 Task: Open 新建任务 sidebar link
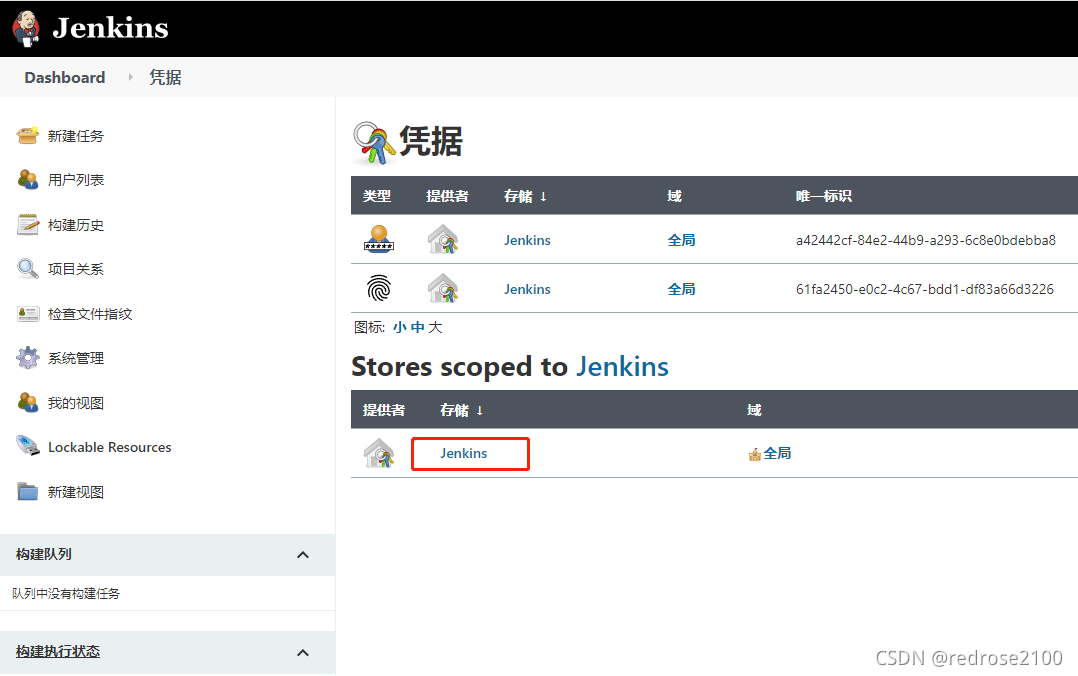[76, 136]
